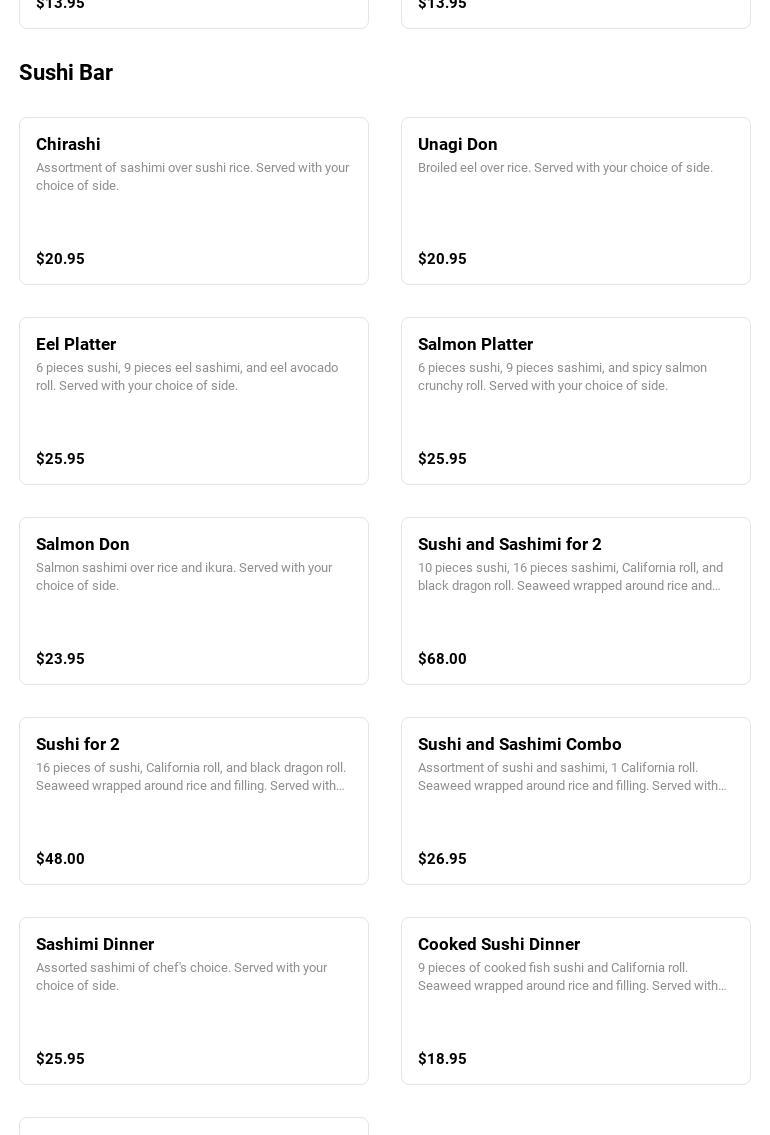Screen dimensions: 770x1135
Task: Open Sushi and Sashimi Combo card
Action: 575,800
